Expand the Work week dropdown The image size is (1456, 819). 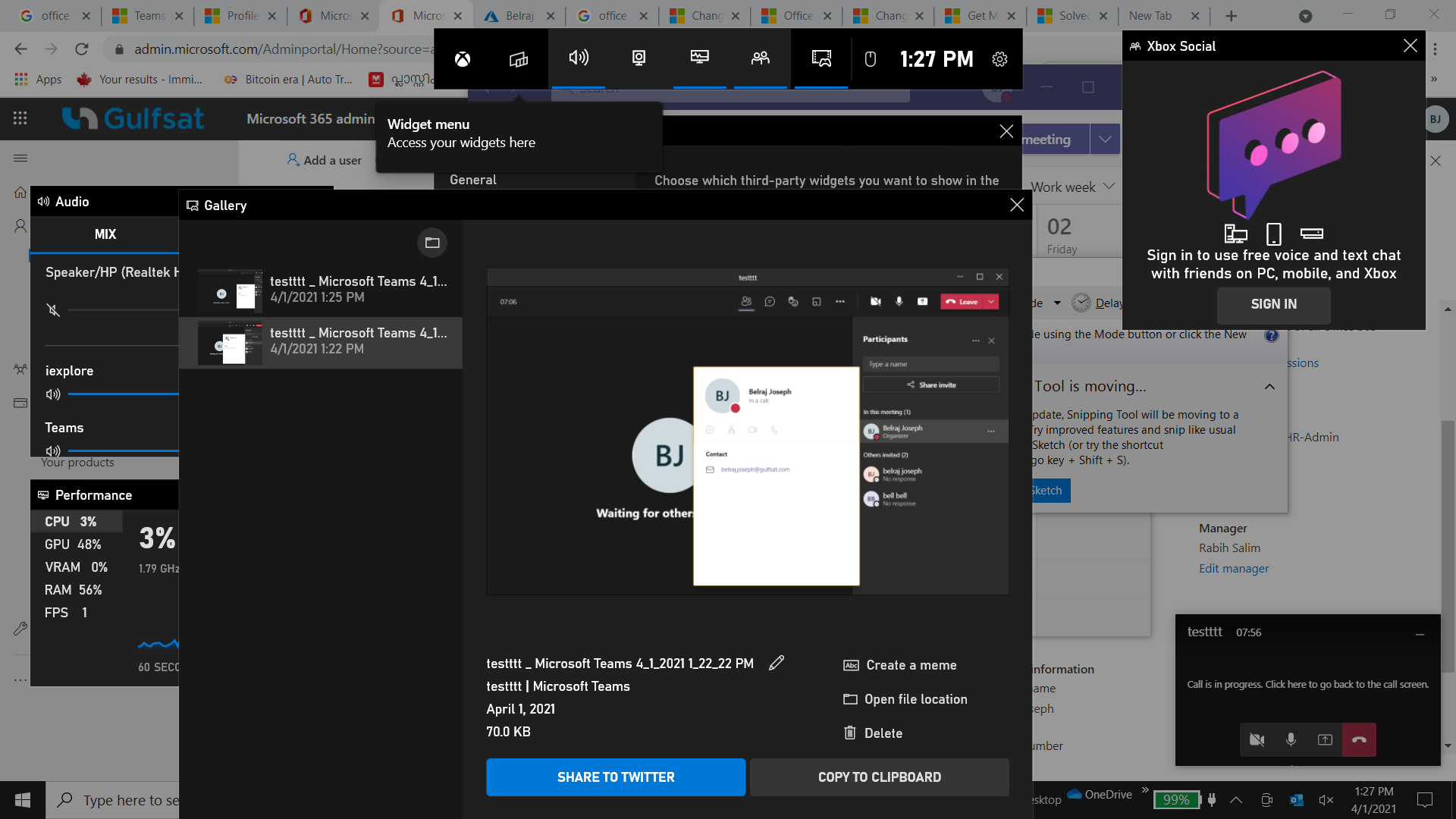[x=1109, y=187]
